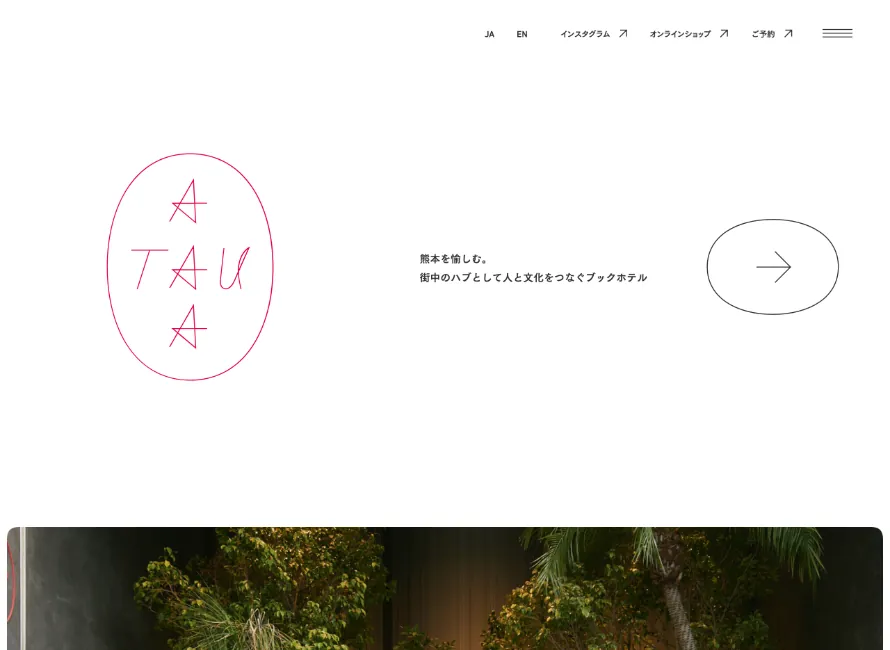This screenshot has width=890, height=650.
Task: Open the hamburger menu icon
Action: [x=837, y=33]
